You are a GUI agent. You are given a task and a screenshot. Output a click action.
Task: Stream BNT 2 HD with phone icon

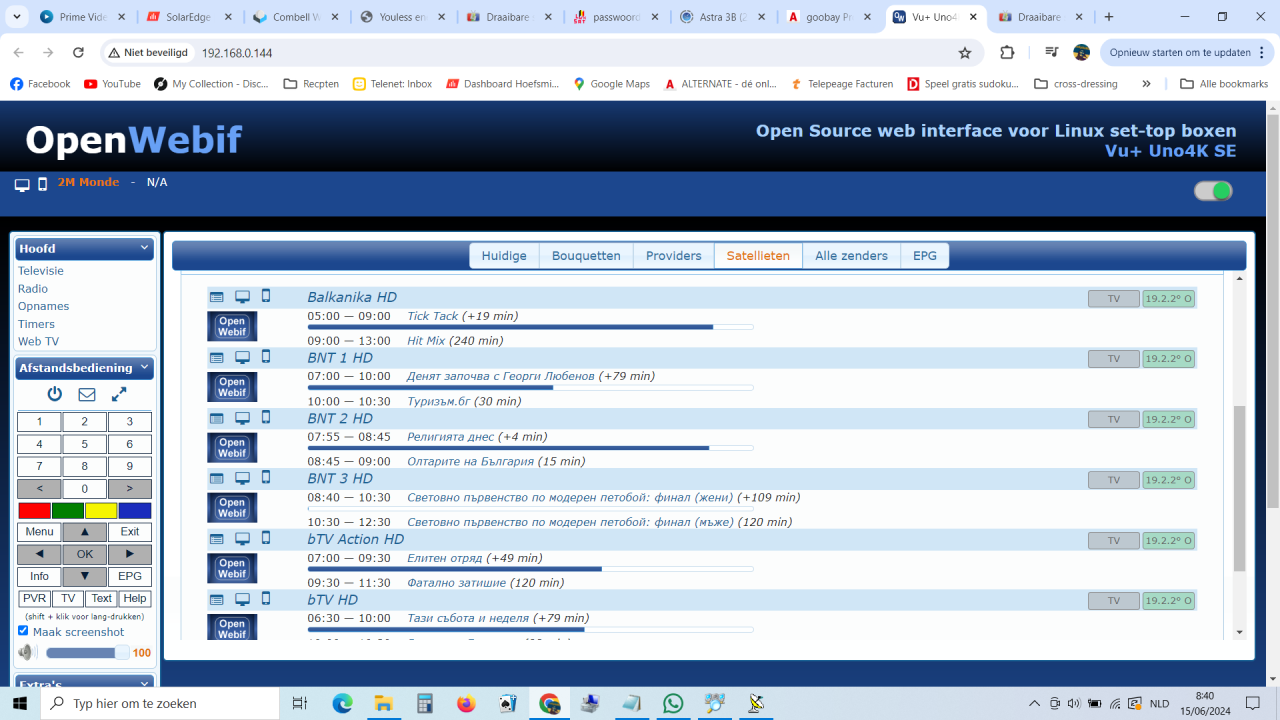pos(266,417)
